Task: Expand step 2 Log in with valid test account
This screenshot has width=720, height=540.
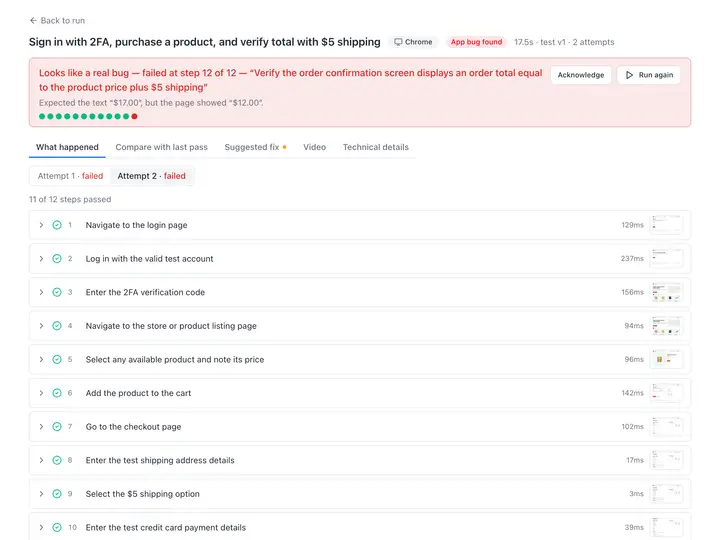Action: [x=41, y=259]
